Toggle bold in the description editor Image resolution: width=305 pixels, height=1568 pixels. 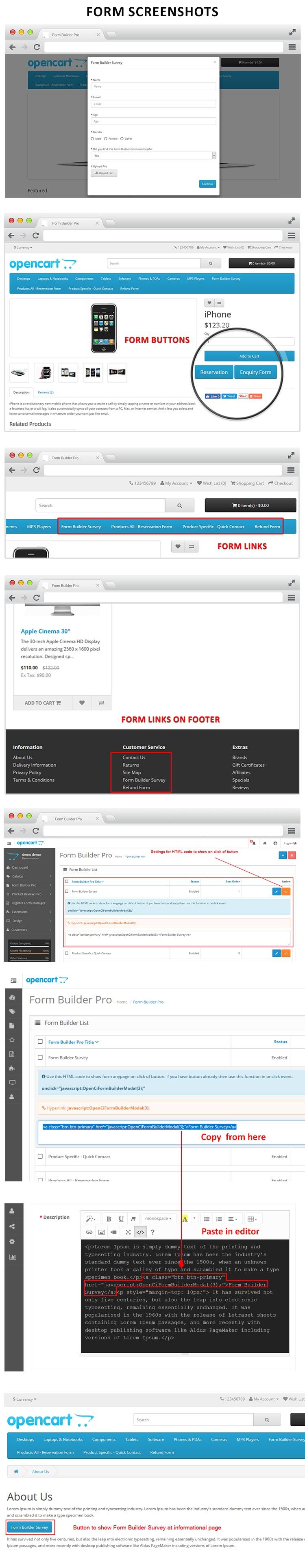[x=109, y=1219]
